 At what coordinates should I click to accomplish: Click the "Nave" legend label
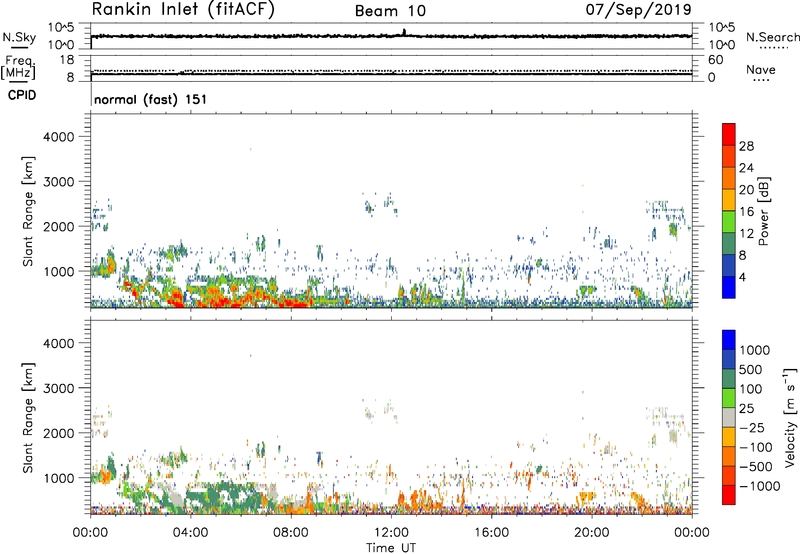[761, 69]
